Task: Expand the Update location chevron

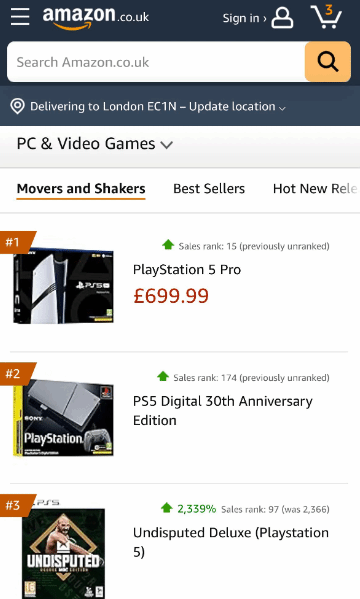Action: 282,108
